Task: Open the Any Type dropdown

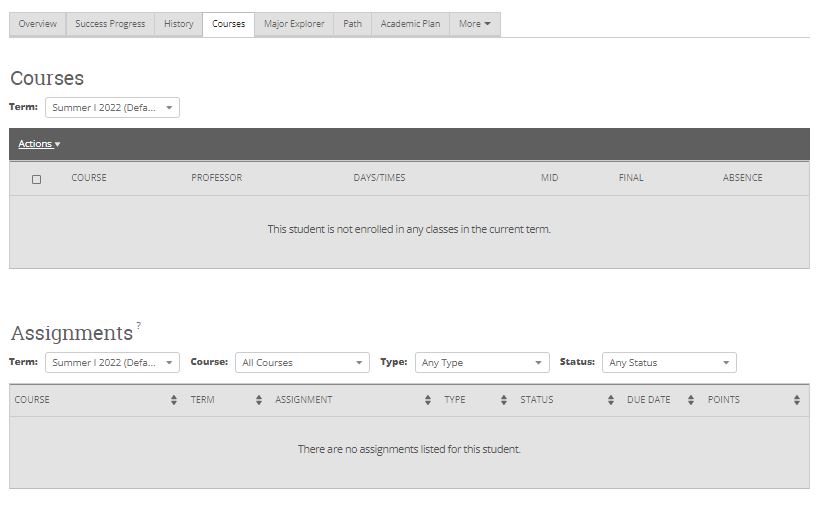Action: click(x=482, y=363)
